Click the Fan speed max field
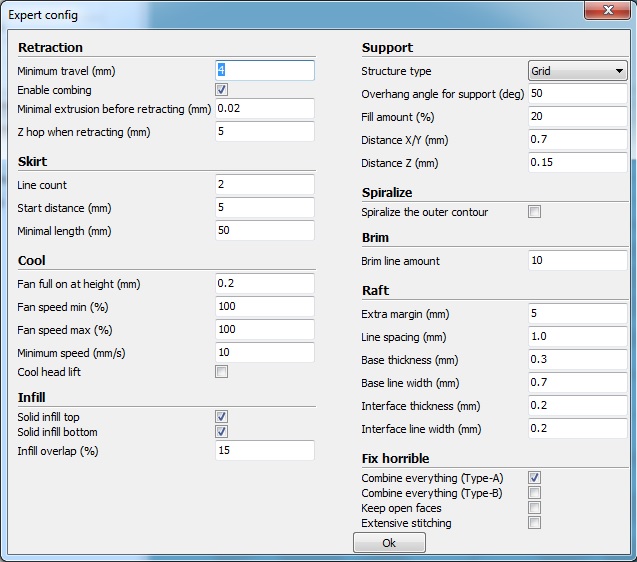 tap(264, 330)
